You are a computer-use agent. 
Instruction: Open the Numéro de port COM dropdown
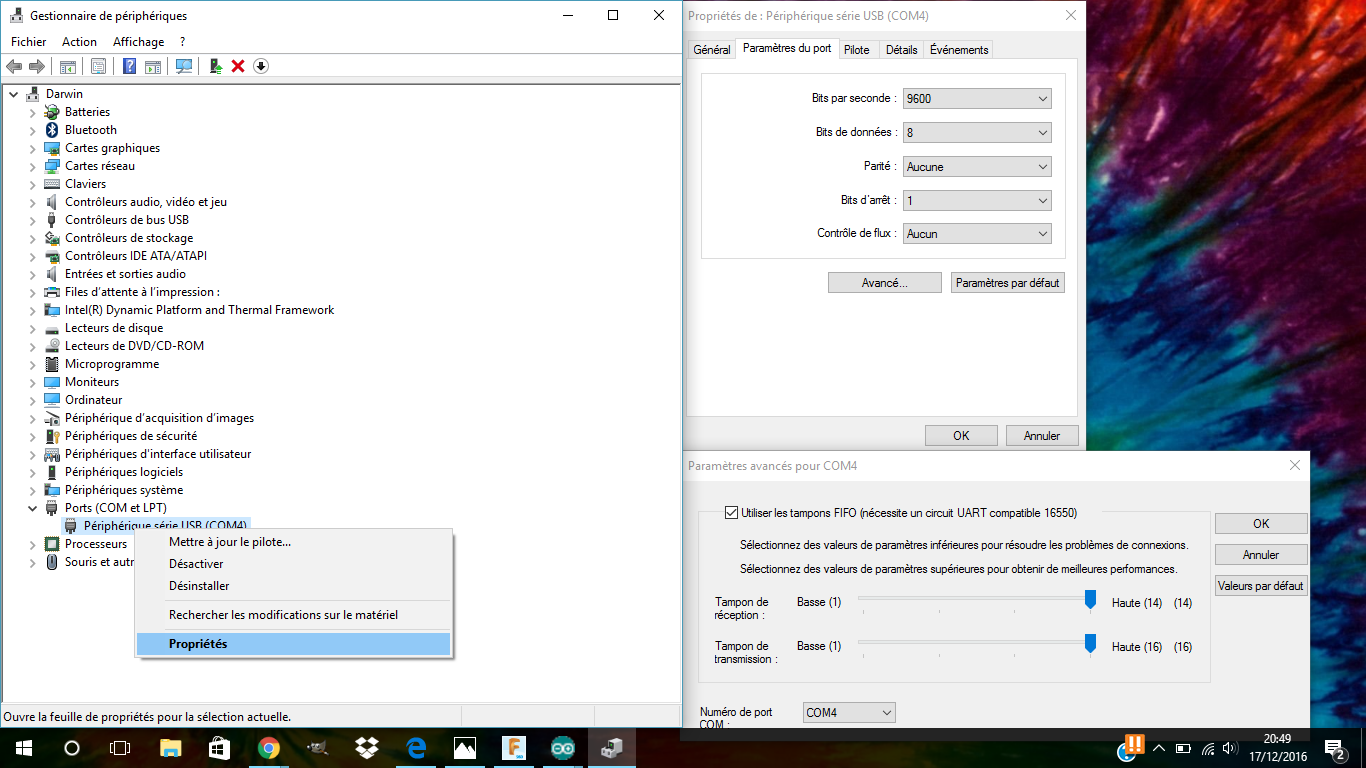(849, 713)
